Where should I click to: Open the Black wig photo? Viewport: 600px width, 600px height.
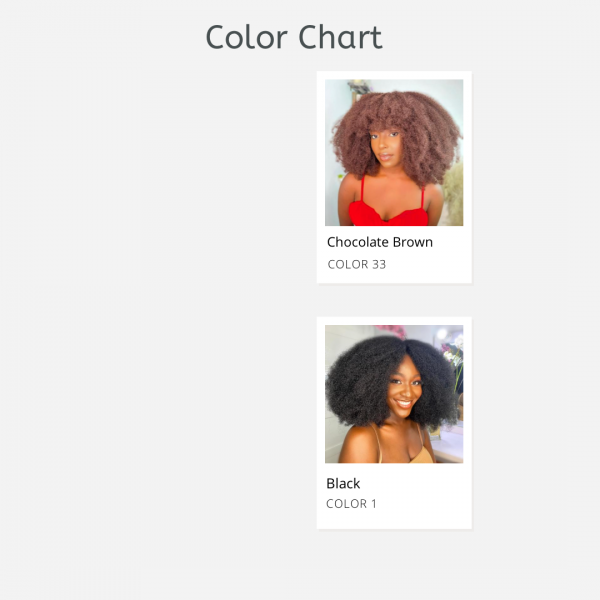click(394, 394)
